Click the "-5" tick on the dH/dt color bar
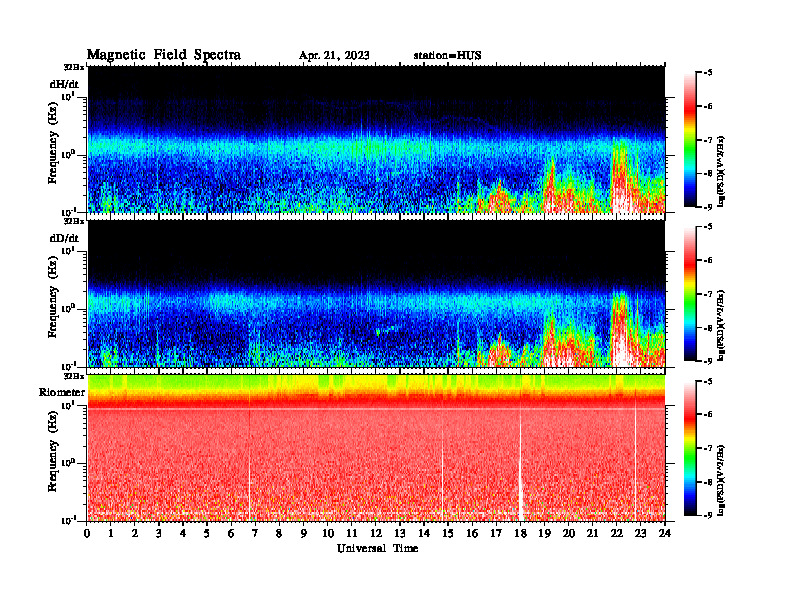This screenshot has width=792, height=612. pyautogui.click(x=708, y=73)
